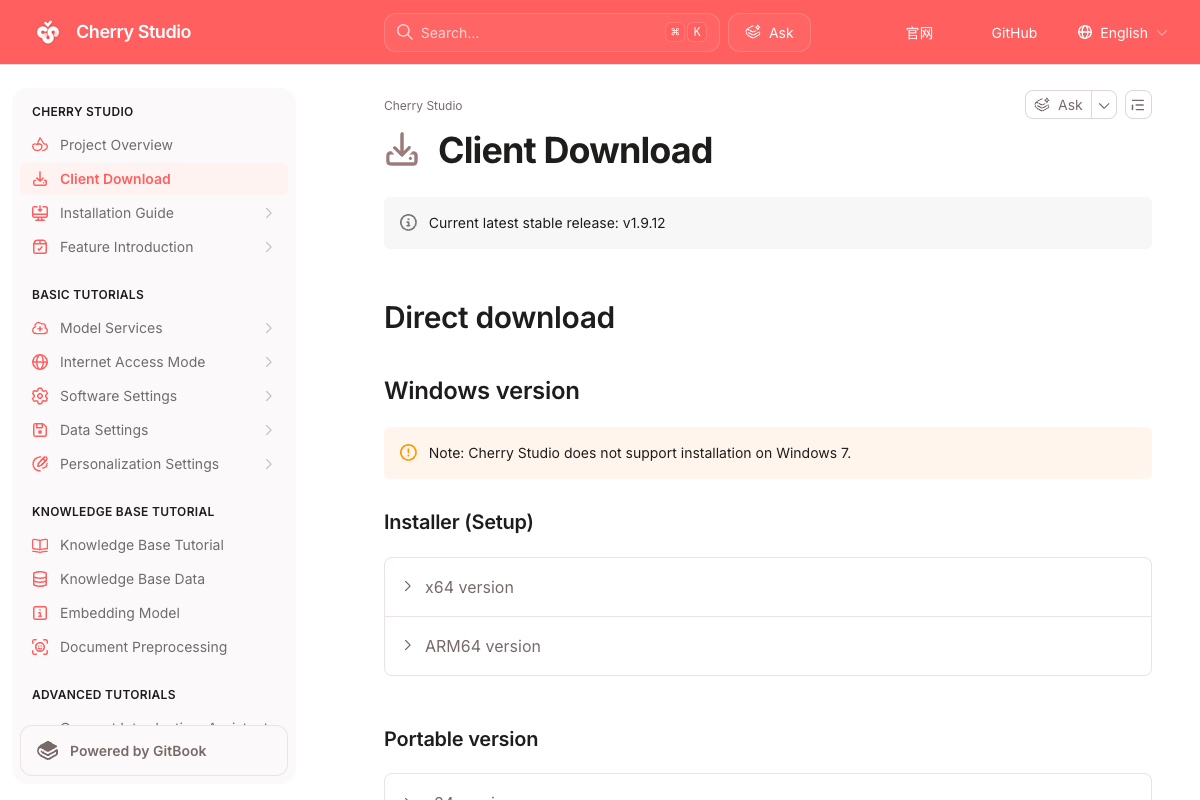This screenshot has width=1200, height=800.
Task: Open Project Overview page
Action: pos(154,145)
